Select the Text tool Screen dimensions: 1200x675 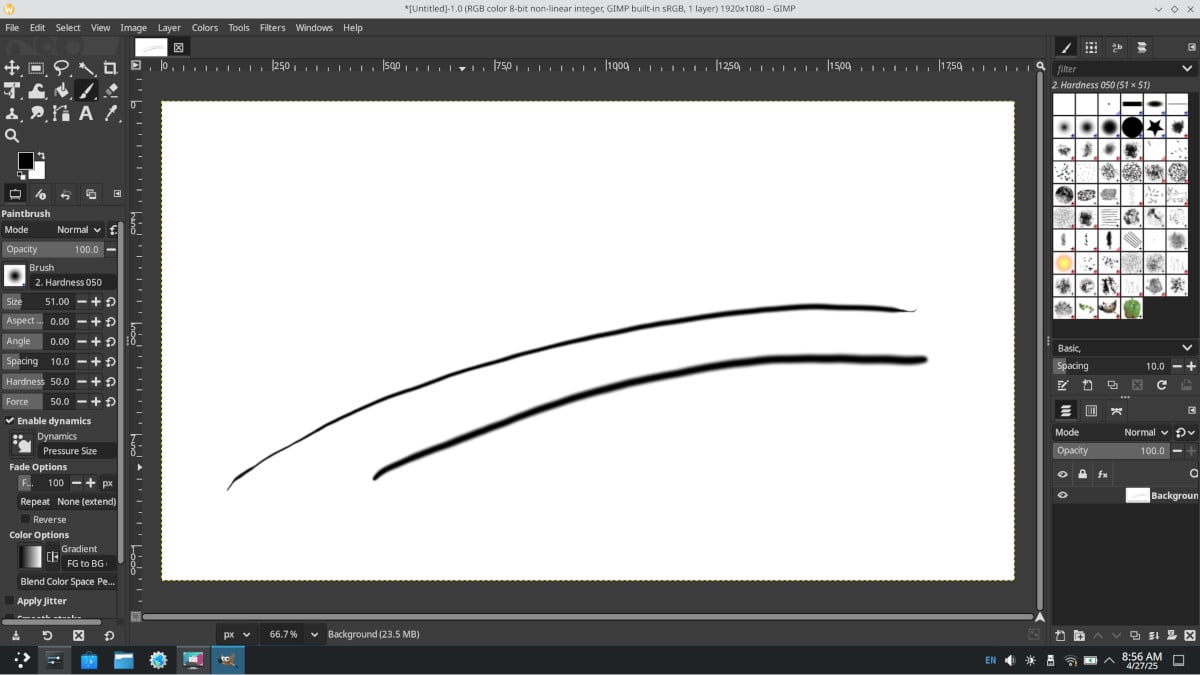click(86, 114)
